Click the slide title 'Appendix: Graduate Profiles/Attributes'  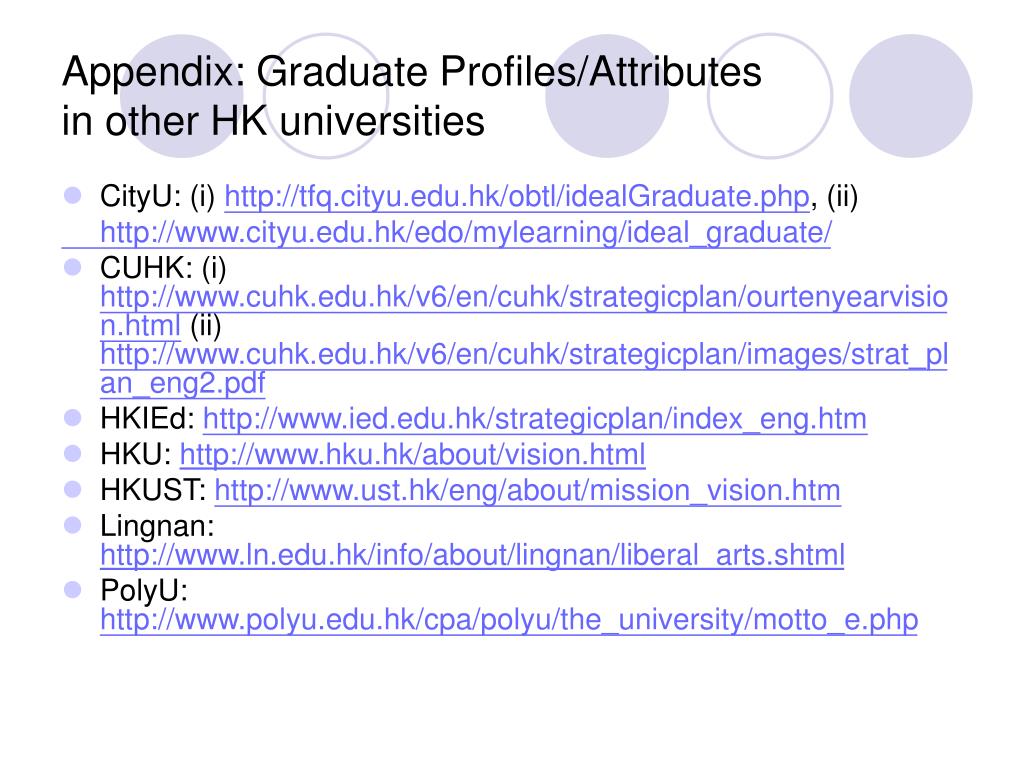coord(411,71)
